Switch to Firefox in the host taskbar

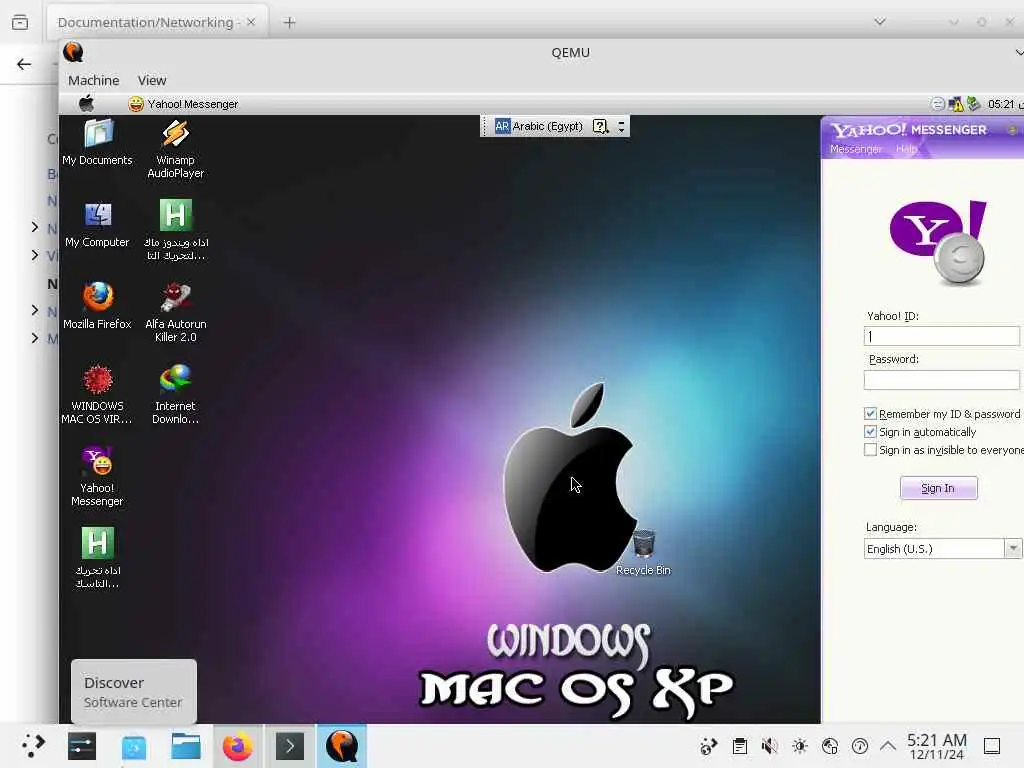coord(238,746)
